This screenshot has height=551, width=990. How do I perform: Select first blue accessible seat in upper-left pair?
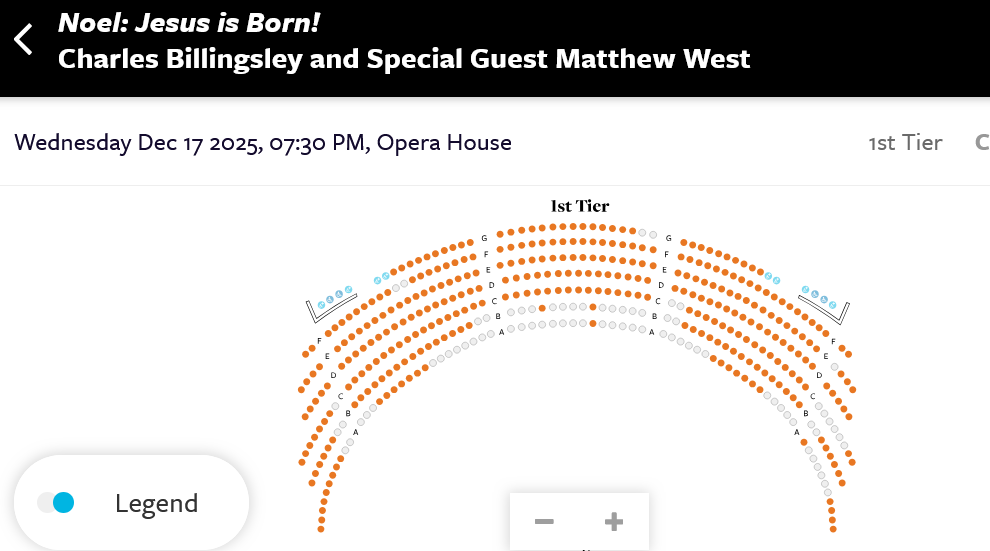[x=377, y=280]
